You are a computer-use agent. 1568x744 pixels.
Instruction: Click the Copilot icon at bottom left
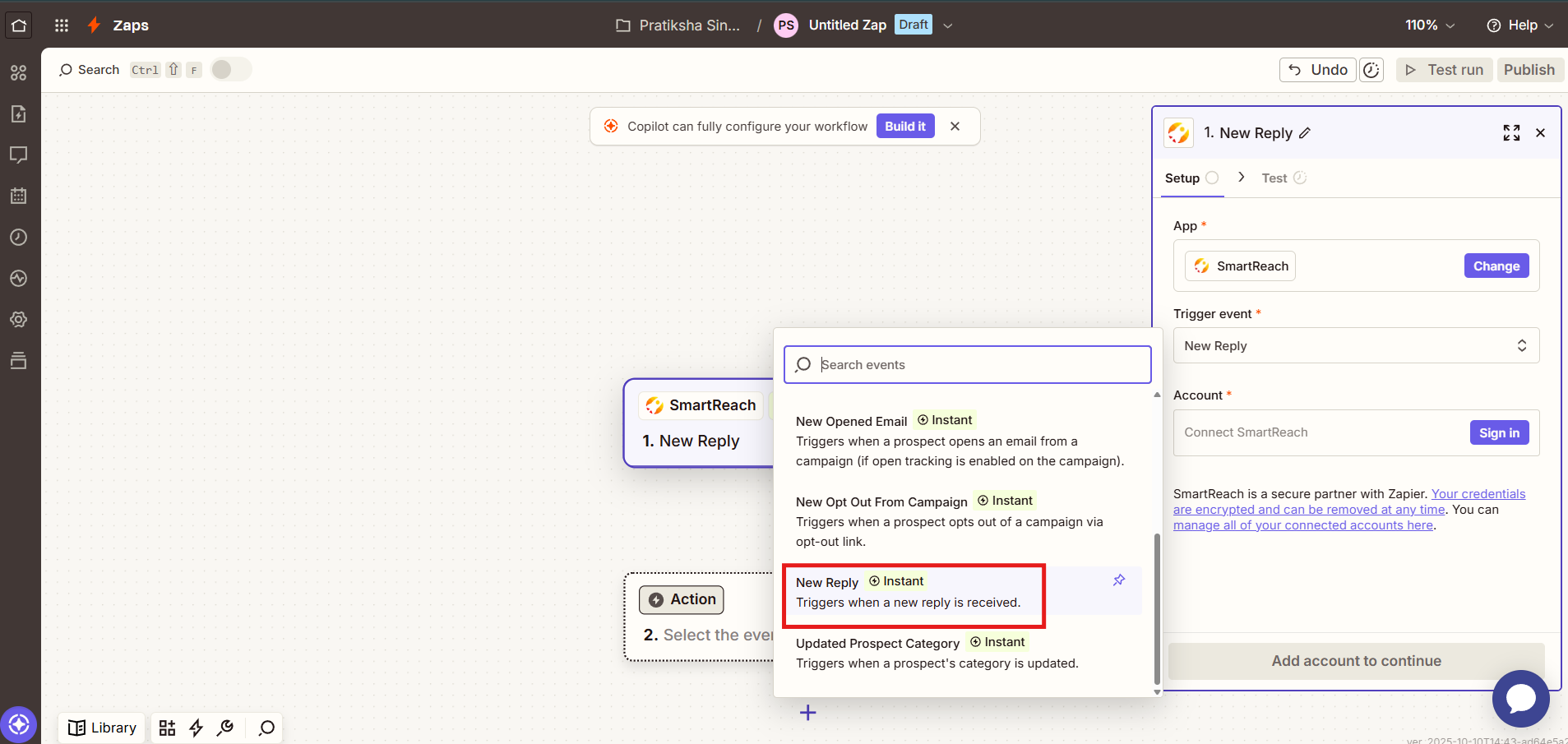(19, 725)
